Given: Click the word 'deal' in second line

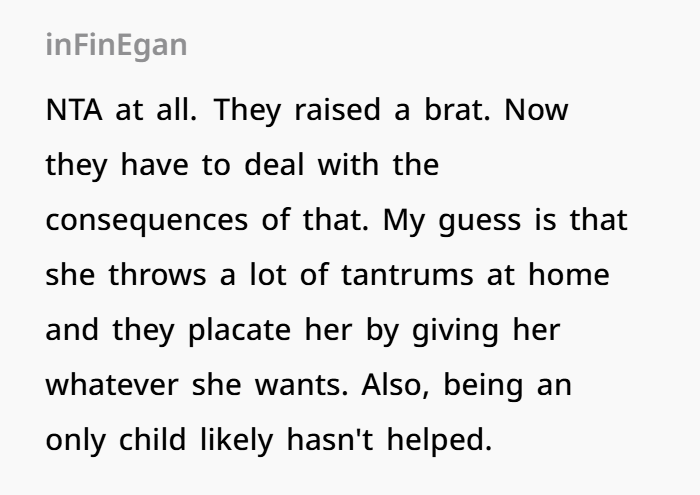Looking at the screenshot, I should pos(274,165).
